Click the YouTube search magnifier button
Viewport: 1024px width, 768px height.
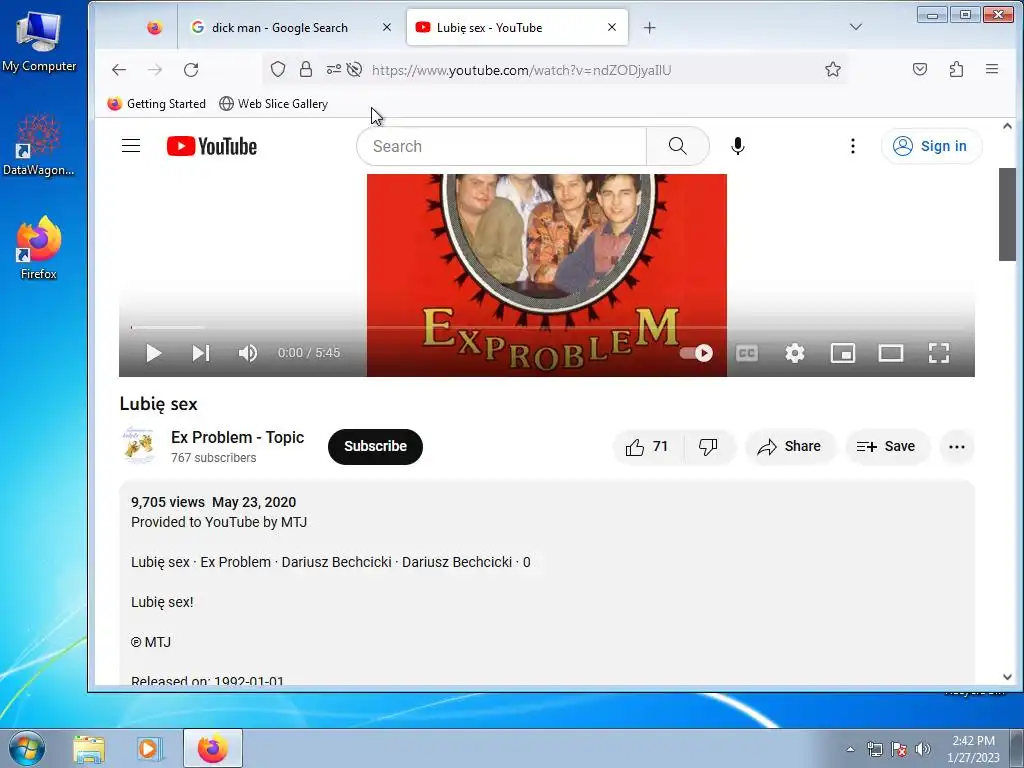678,146
